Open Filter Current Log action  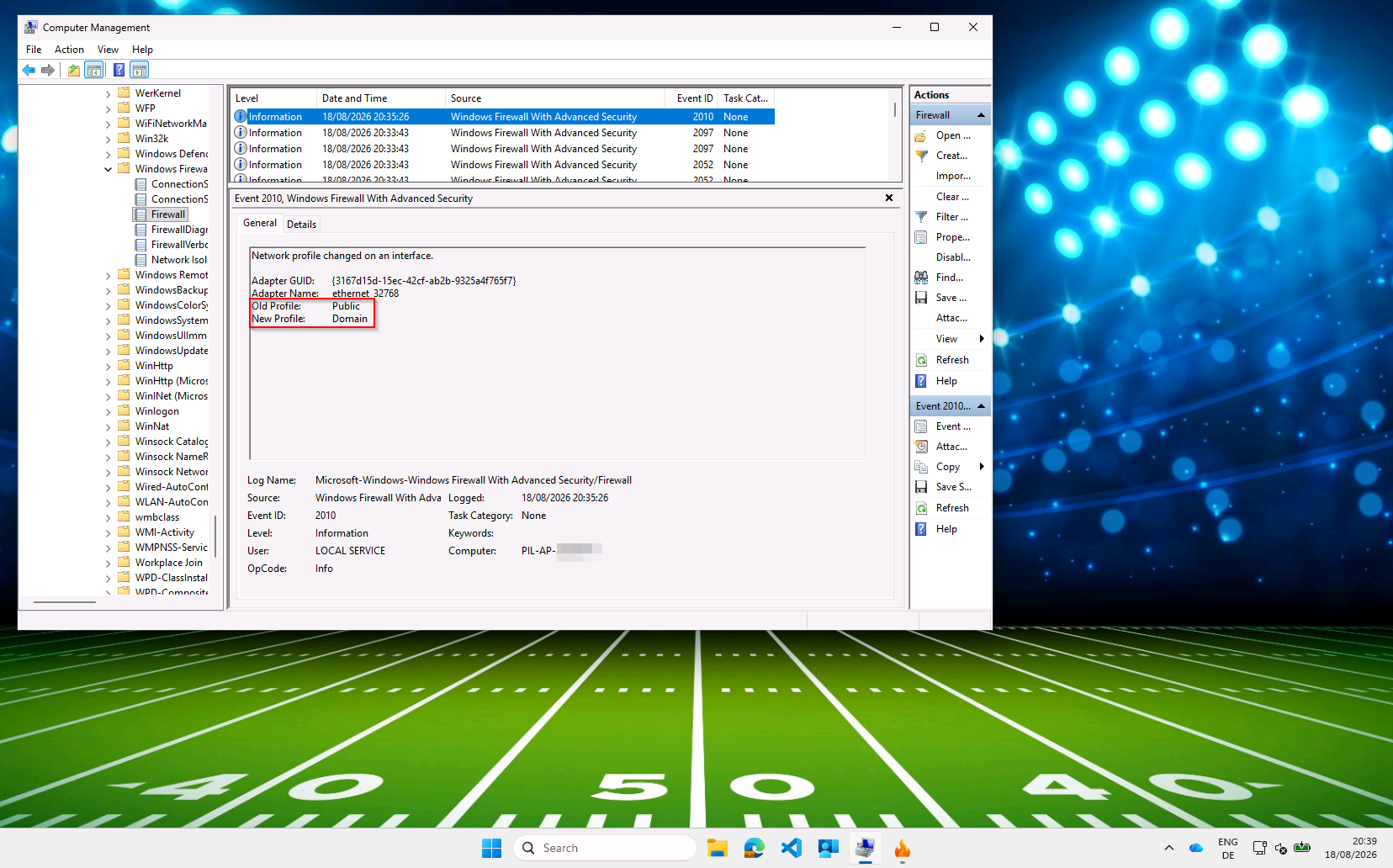pos(951,217)
